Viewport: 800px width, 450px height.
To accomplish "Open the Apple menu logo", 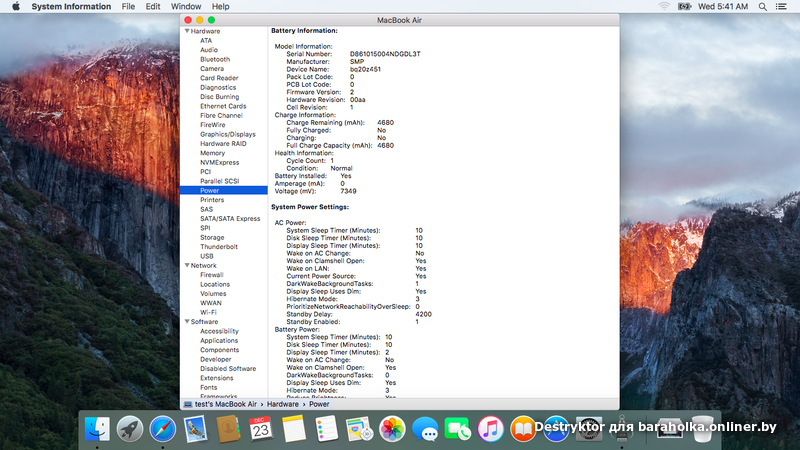I will click(x=16, y=7).
